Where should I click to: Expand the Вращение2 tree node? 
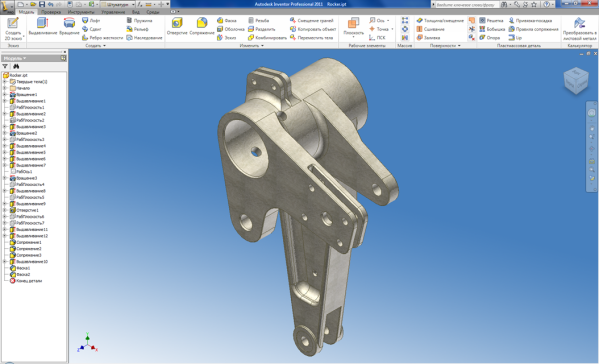point(5,133)
